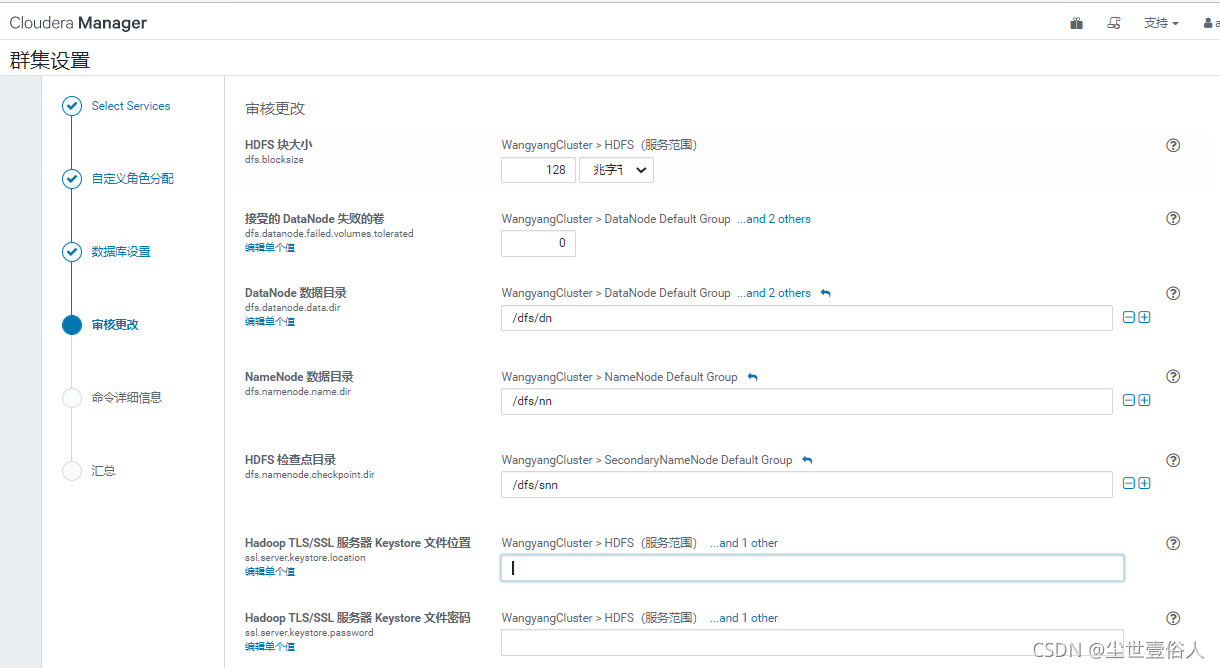Click the Select Services checkmark circle
This screenshot has height=668, width=1220.
pyautogui.click(x=72, y=106)
